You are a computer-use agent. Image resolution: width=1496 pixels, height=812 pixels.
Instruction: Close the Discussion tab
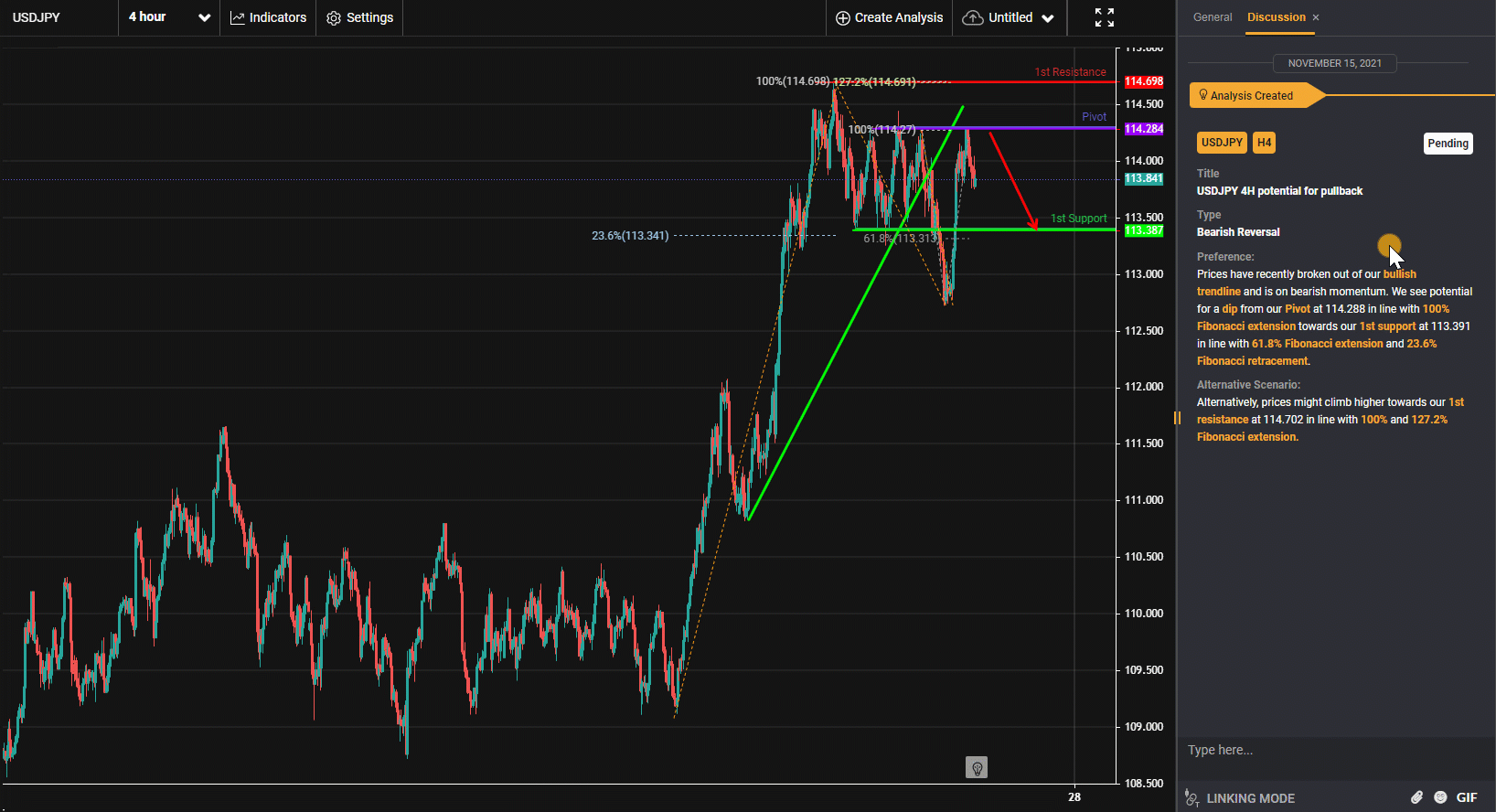point(1316,17)
